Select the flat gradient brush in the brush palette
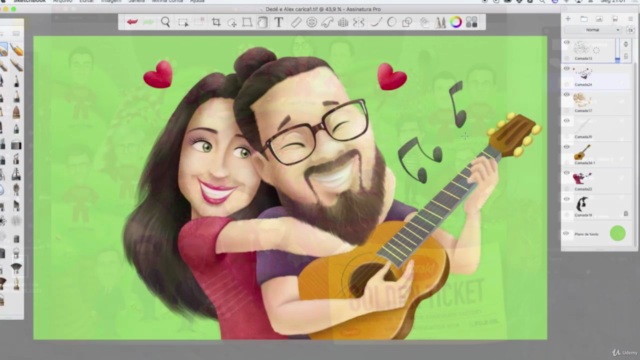Image resolution: width=640 pixels, height=360 pixels. pyautogui.click(x=16, y=144)
